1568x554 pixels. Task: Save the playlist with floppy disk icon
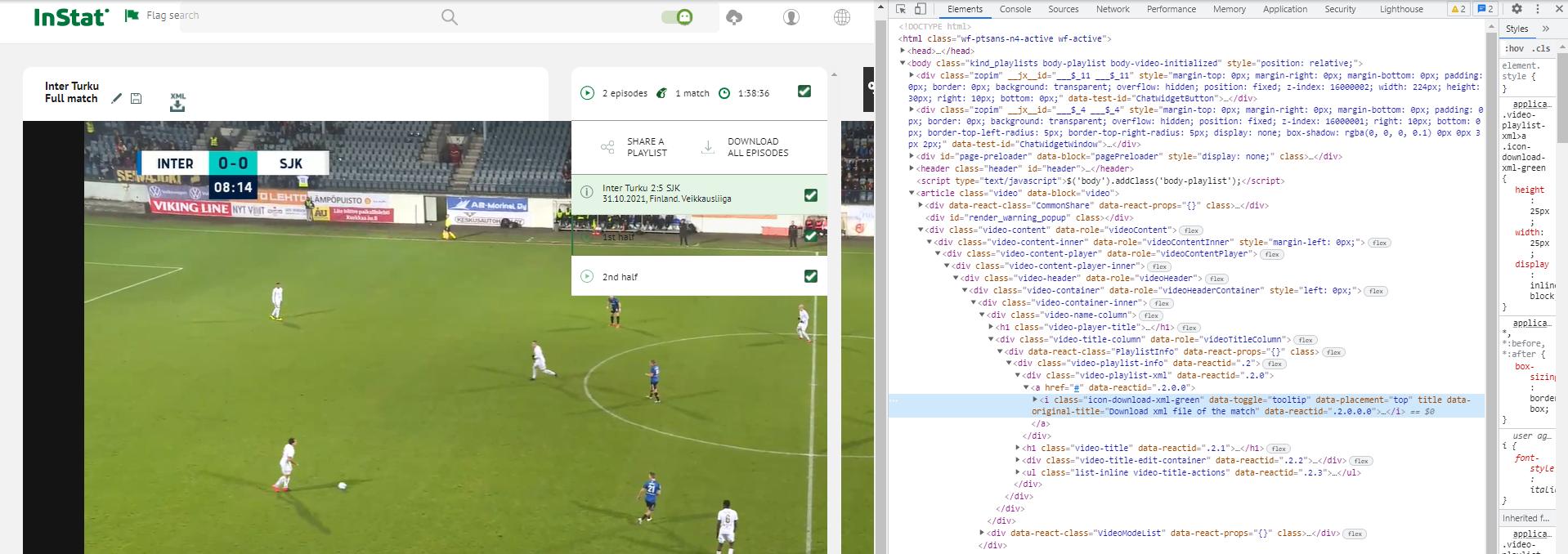(x=137, y=98)
